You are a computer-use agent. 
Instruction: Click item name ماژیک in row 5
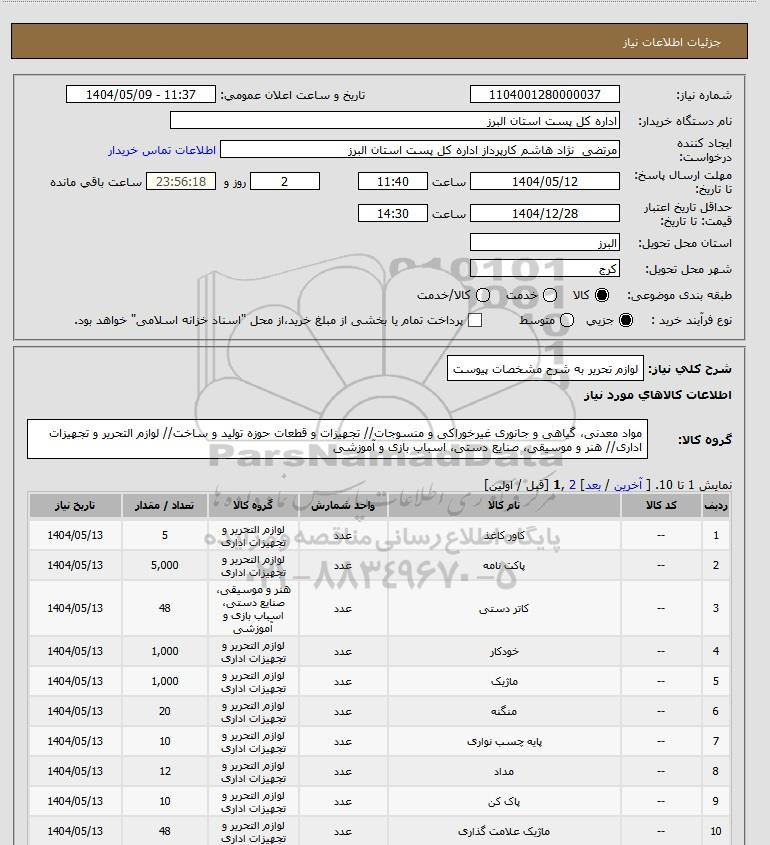coord(504,682)
